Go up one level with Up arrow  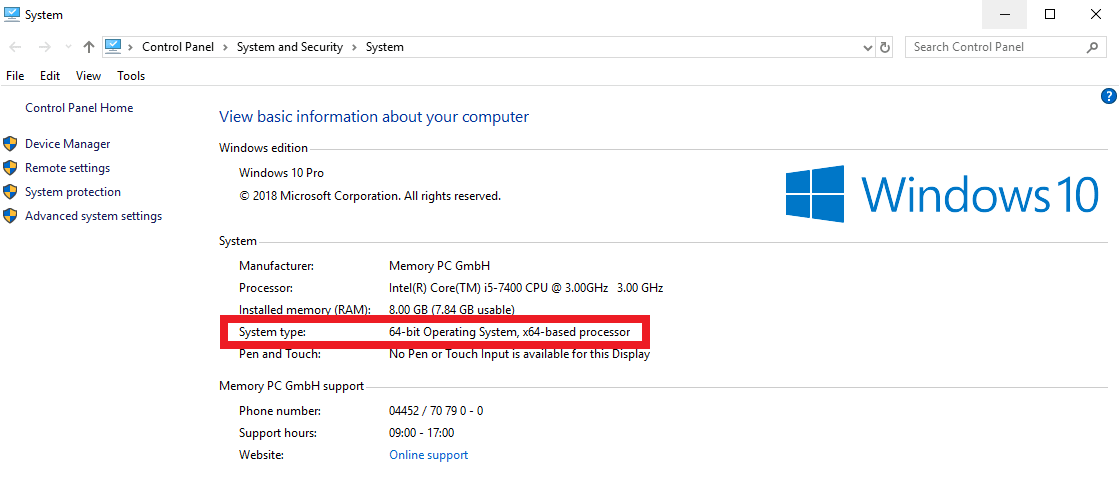click(88, 47)
